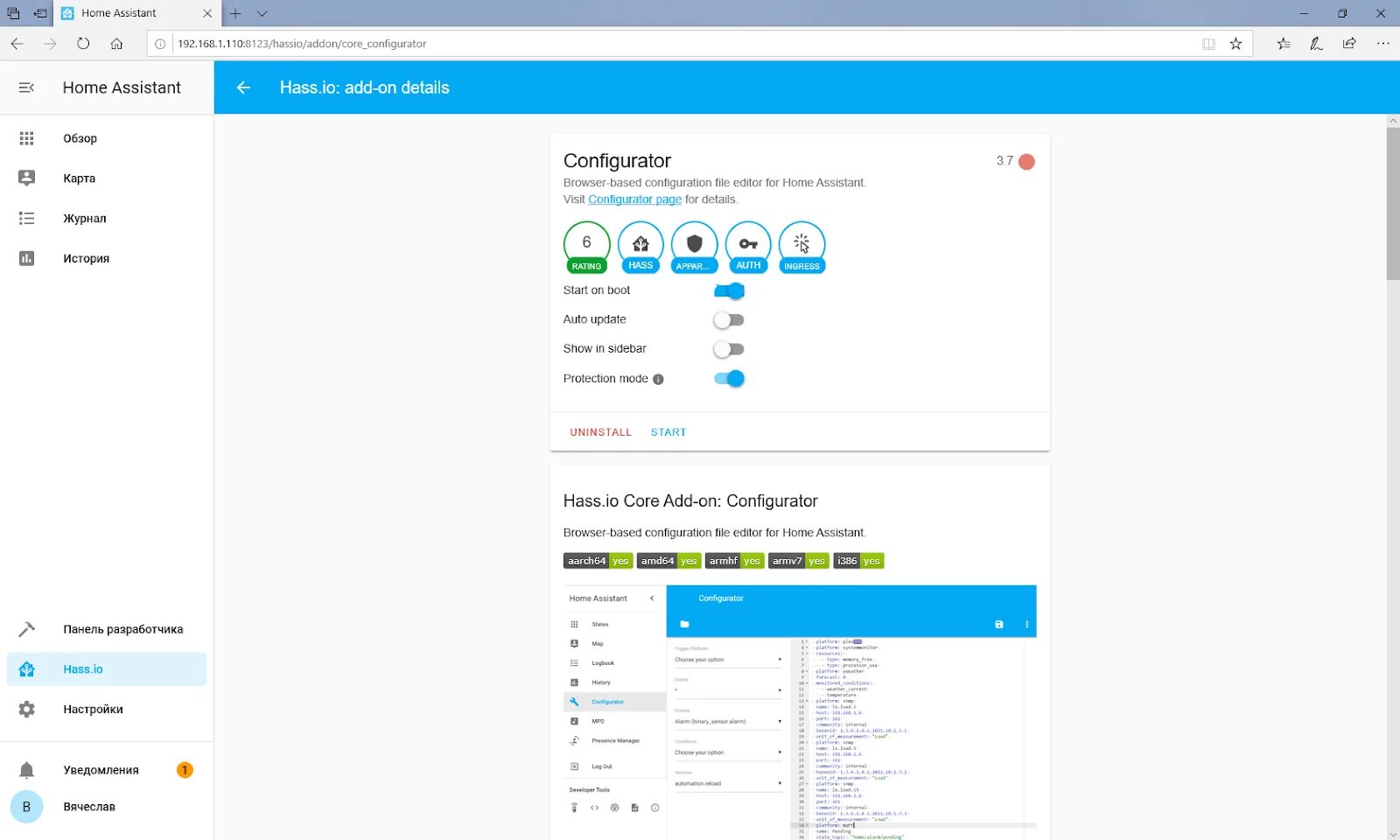Click the browser Back arrow
The height and width of the screenshot is (840, 1400).
(17, 44)
